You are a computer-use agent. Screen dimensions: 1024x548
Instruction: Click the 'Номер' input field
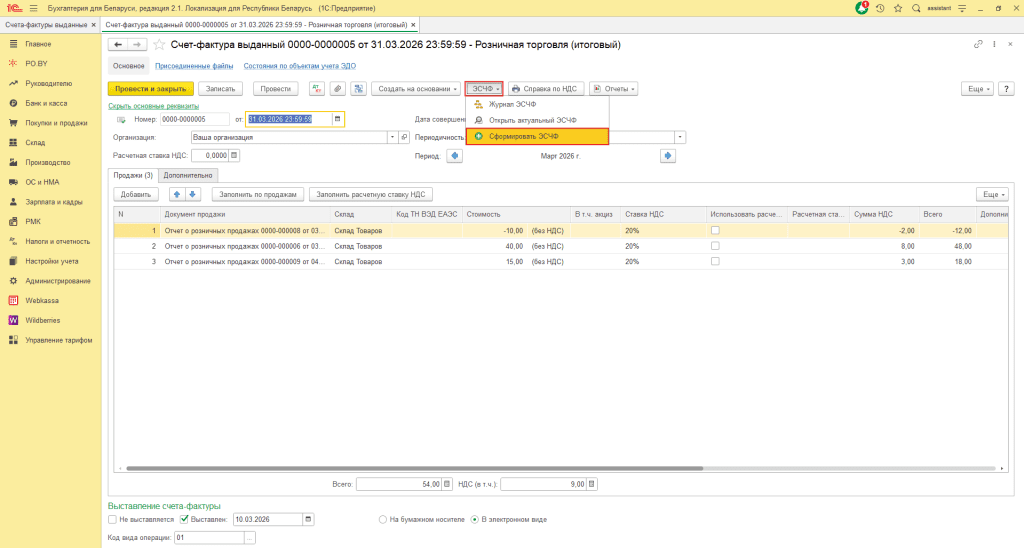point(195,119)
